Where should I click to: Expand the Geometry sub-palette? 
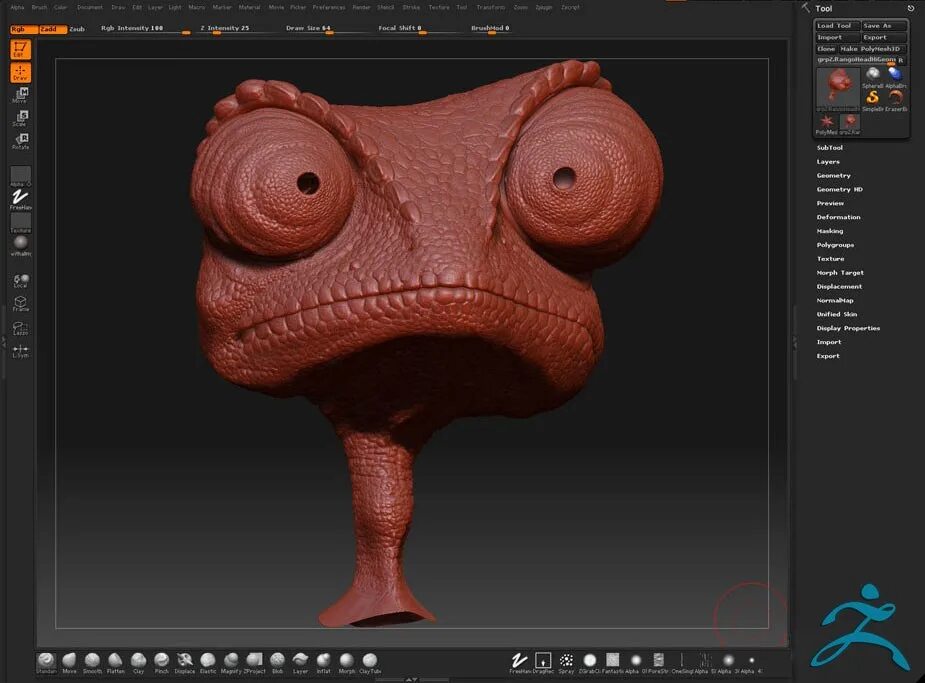click(834, 175)
